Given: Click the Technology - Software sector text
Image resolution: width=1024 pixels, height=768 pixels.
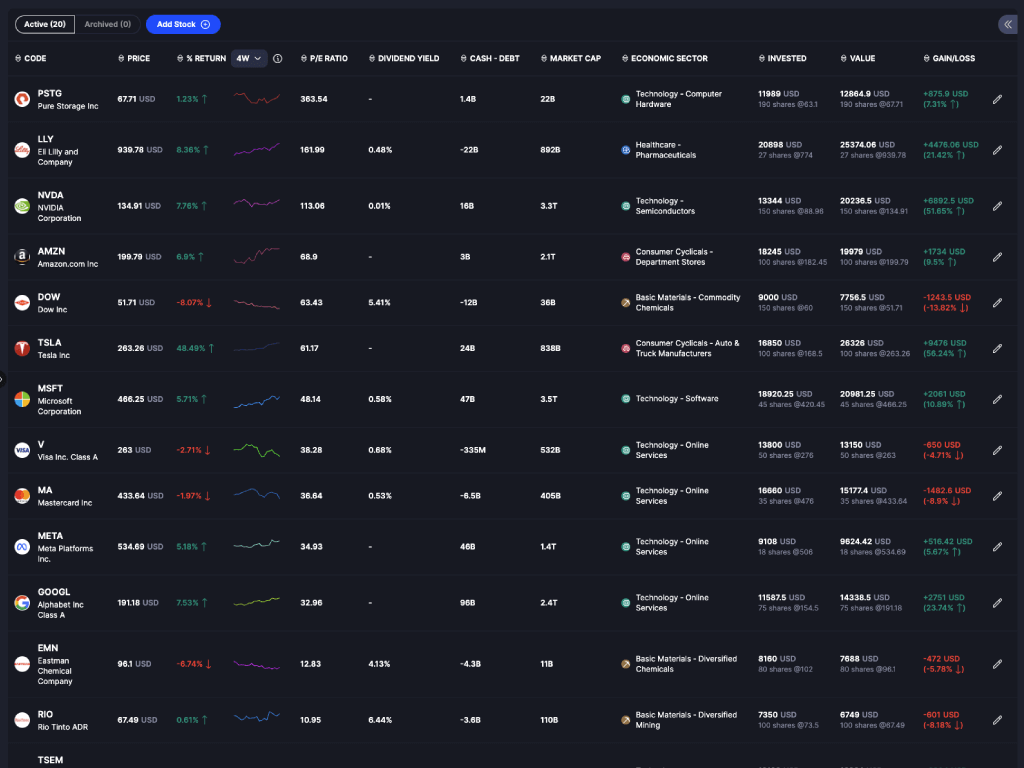Looking at the screenshot, I should pyautogui.click(x=677, y=399).
